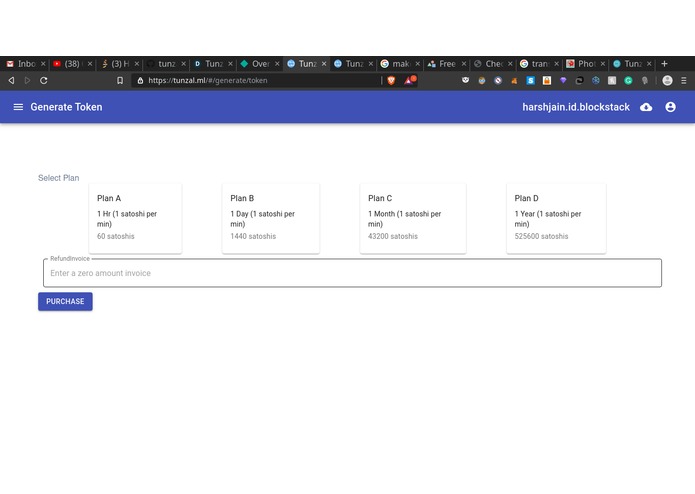
Task: Go back using browser back arrow
Action: 12,80
